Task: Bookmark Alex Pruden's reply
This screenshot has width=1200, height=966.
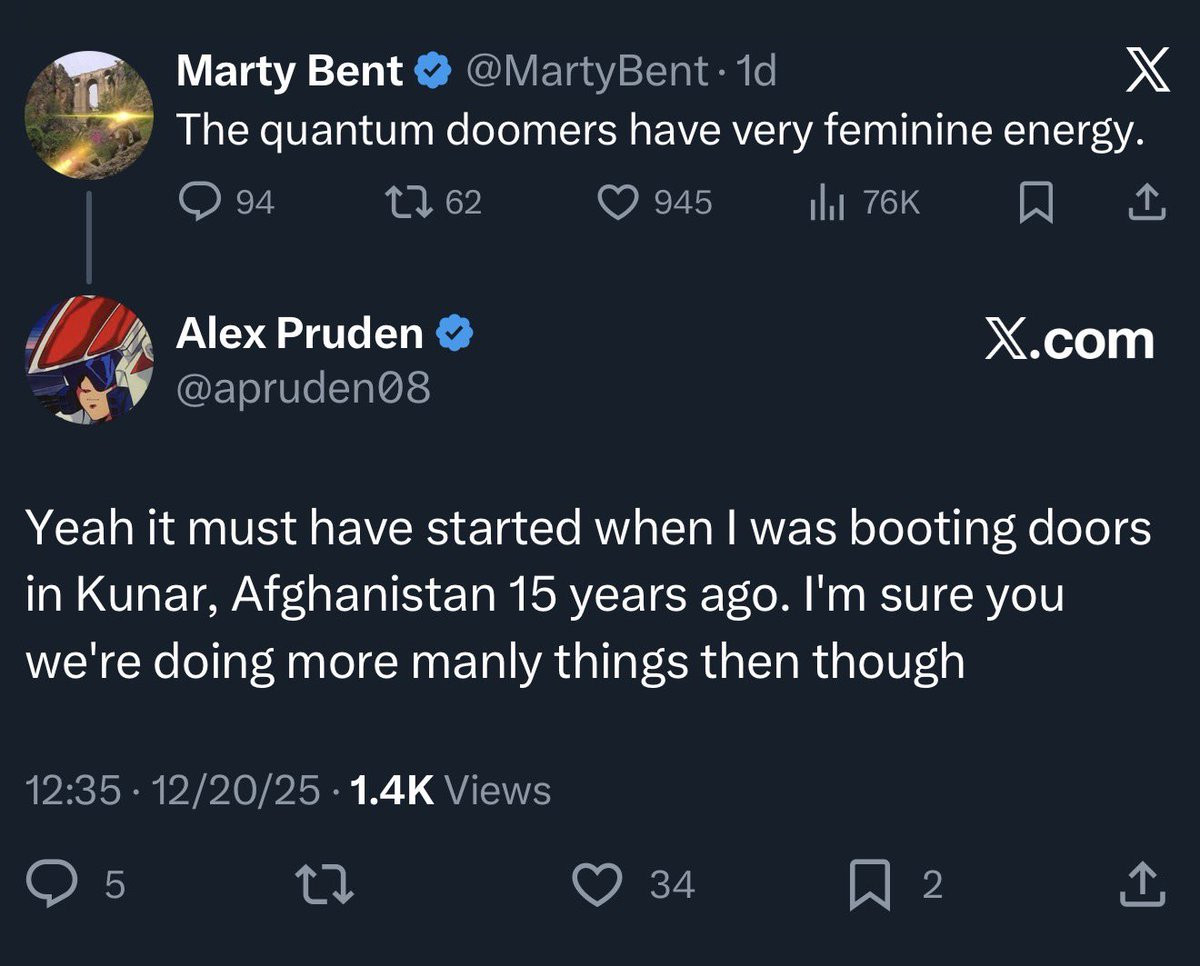Action: click(868, 885)
